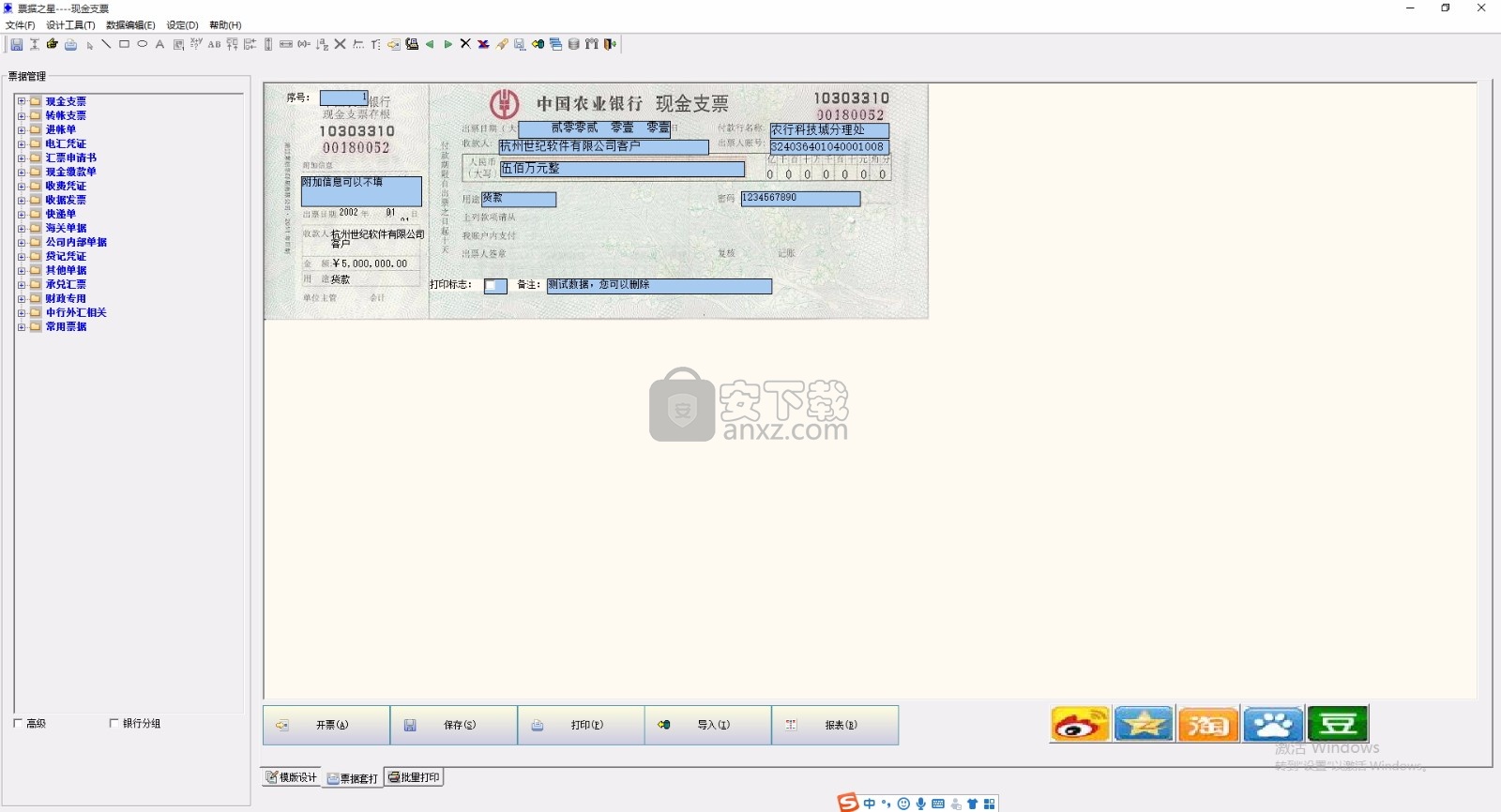Click the database cylinder toolbar icon

[573, 44]
